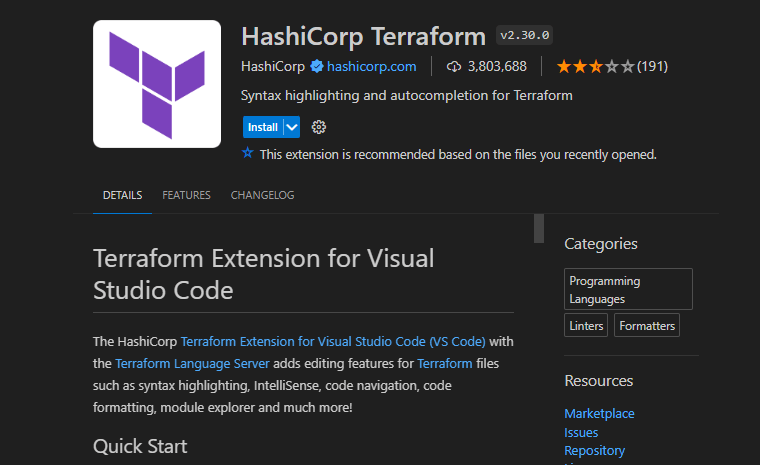Click the Resources heading
This screenshot has height=465, width=760.
599,381
